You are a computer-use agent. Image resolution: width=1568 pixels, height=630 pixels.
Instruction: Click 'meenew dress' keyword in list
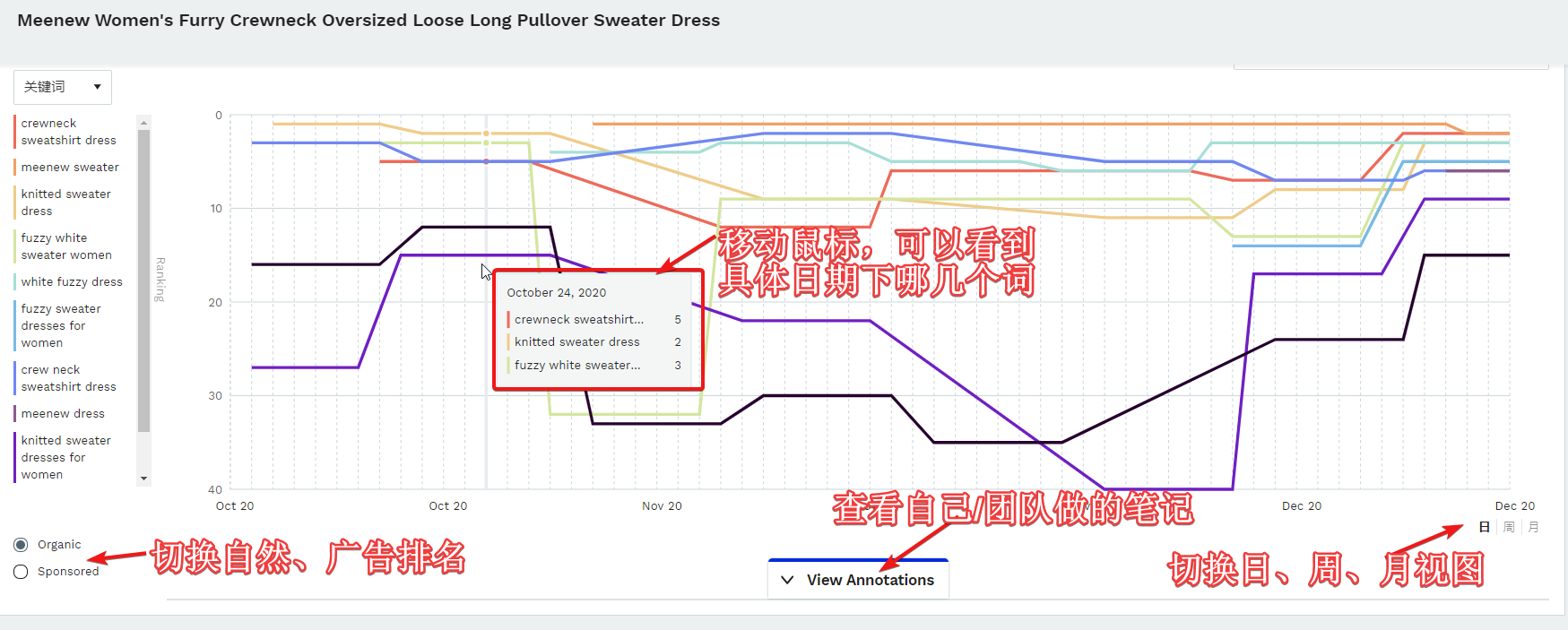pos(63,414)
